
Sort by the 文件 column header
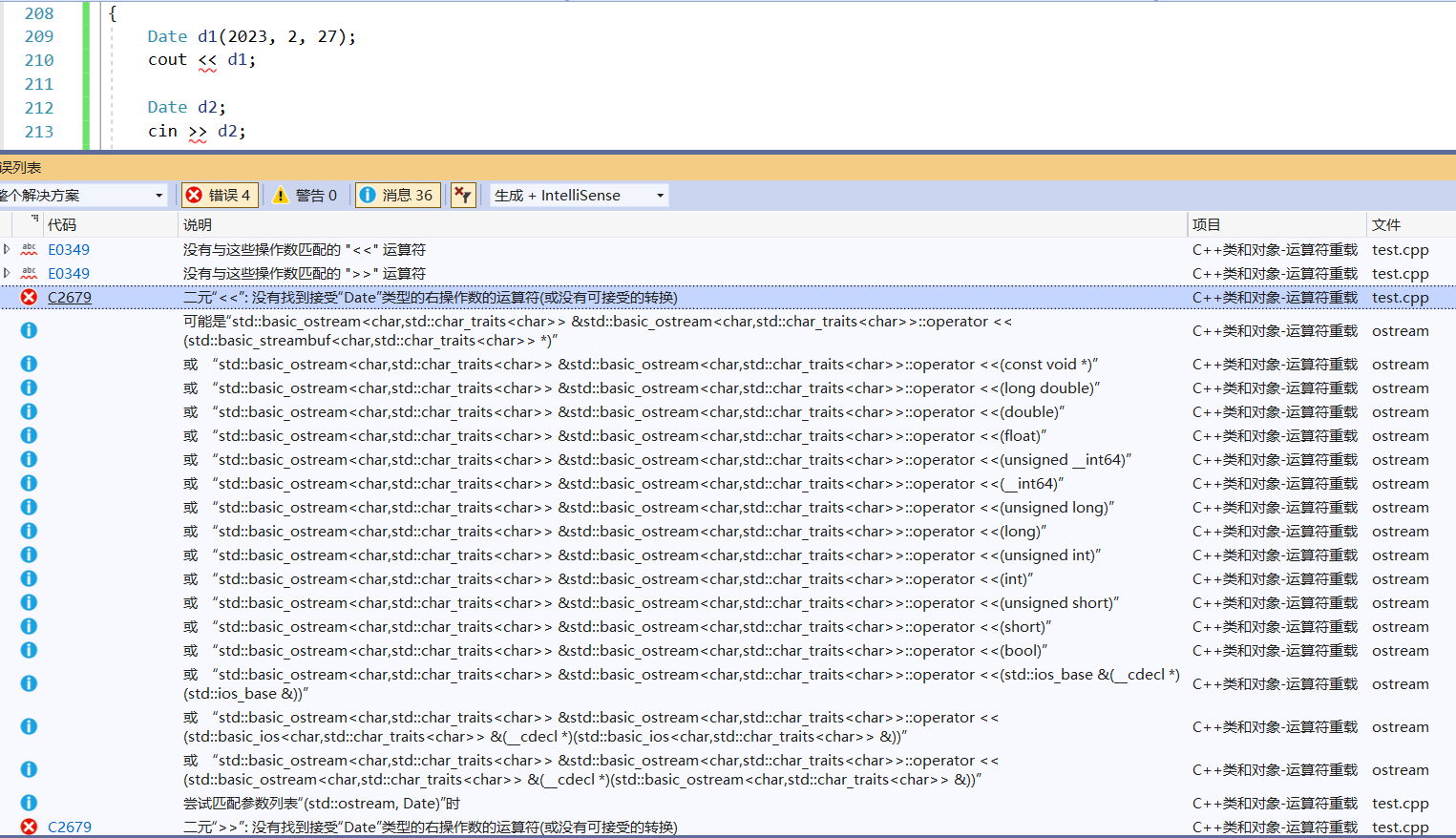coord(1411,225)
